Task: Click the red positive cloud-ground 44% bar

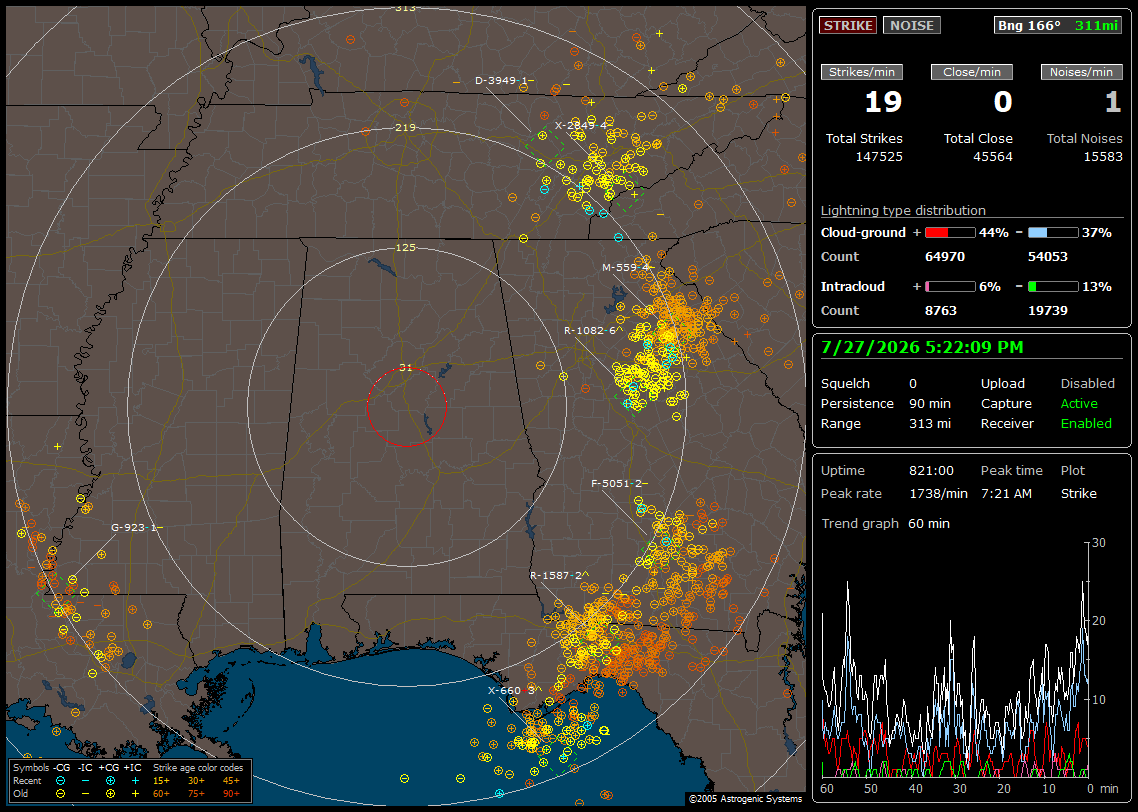Action: (950, 233)
